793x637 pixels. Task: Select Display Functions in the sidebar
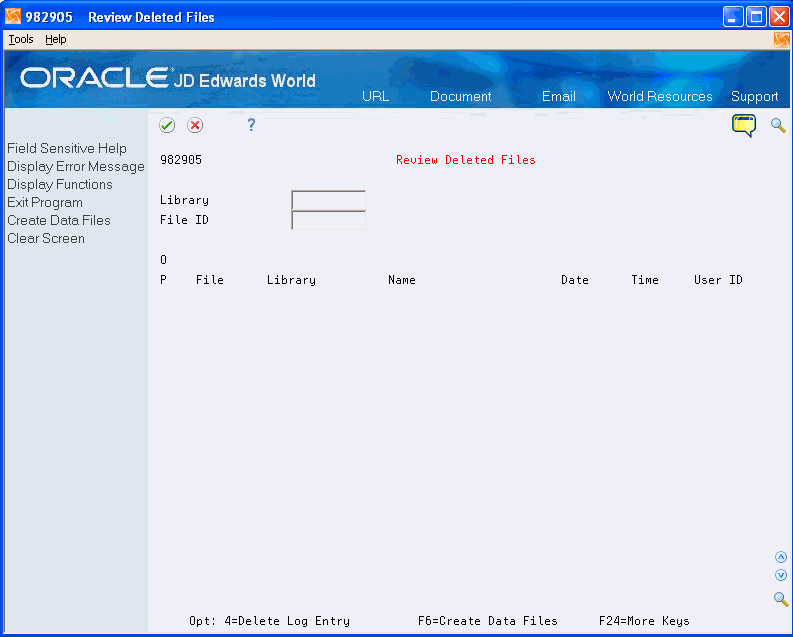click(60, 184)
